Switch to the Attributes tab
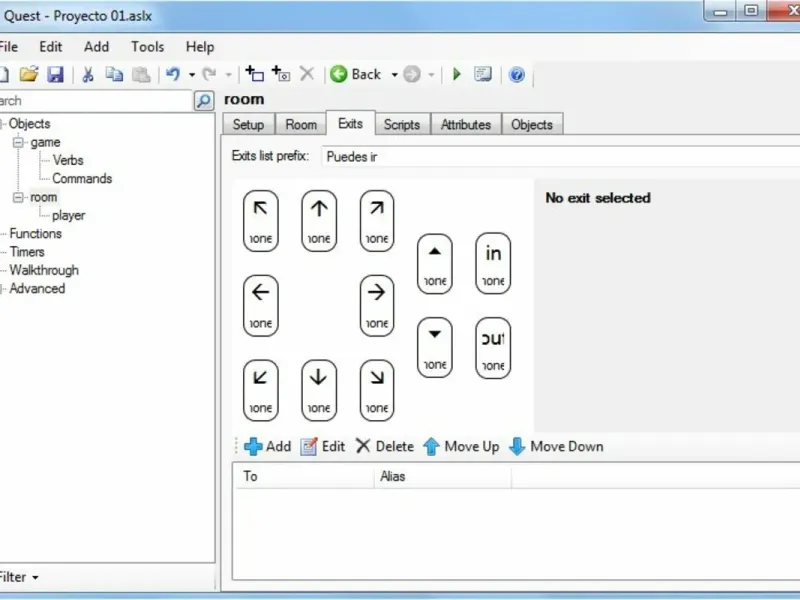 coord(466,124)
